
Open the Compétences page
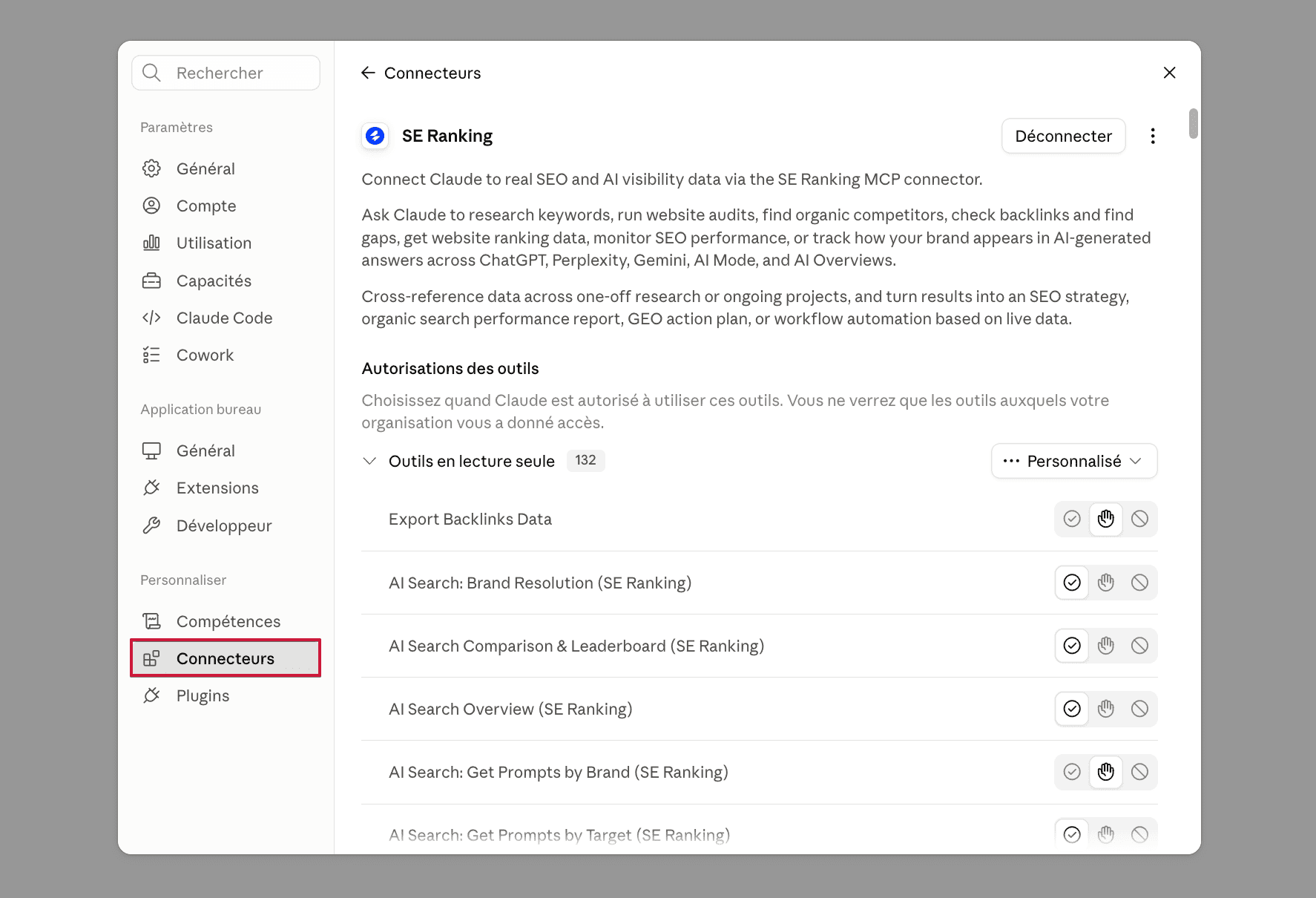[x=226, y=621]
